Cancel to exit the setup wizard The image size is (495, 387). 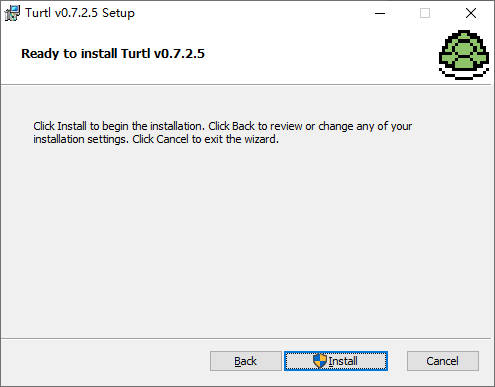(x=443, y=361)
